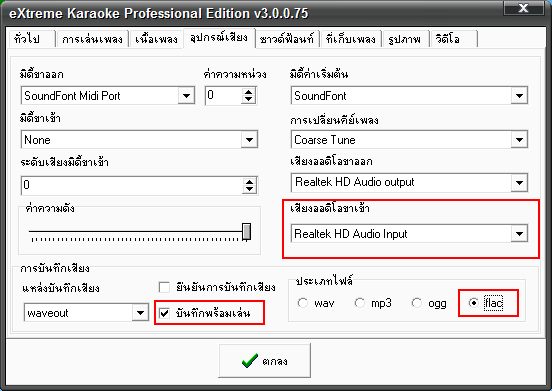Expand the Realtek HD Audio output dropdown
Screen dimensions: 552x391
pos(519,182)
